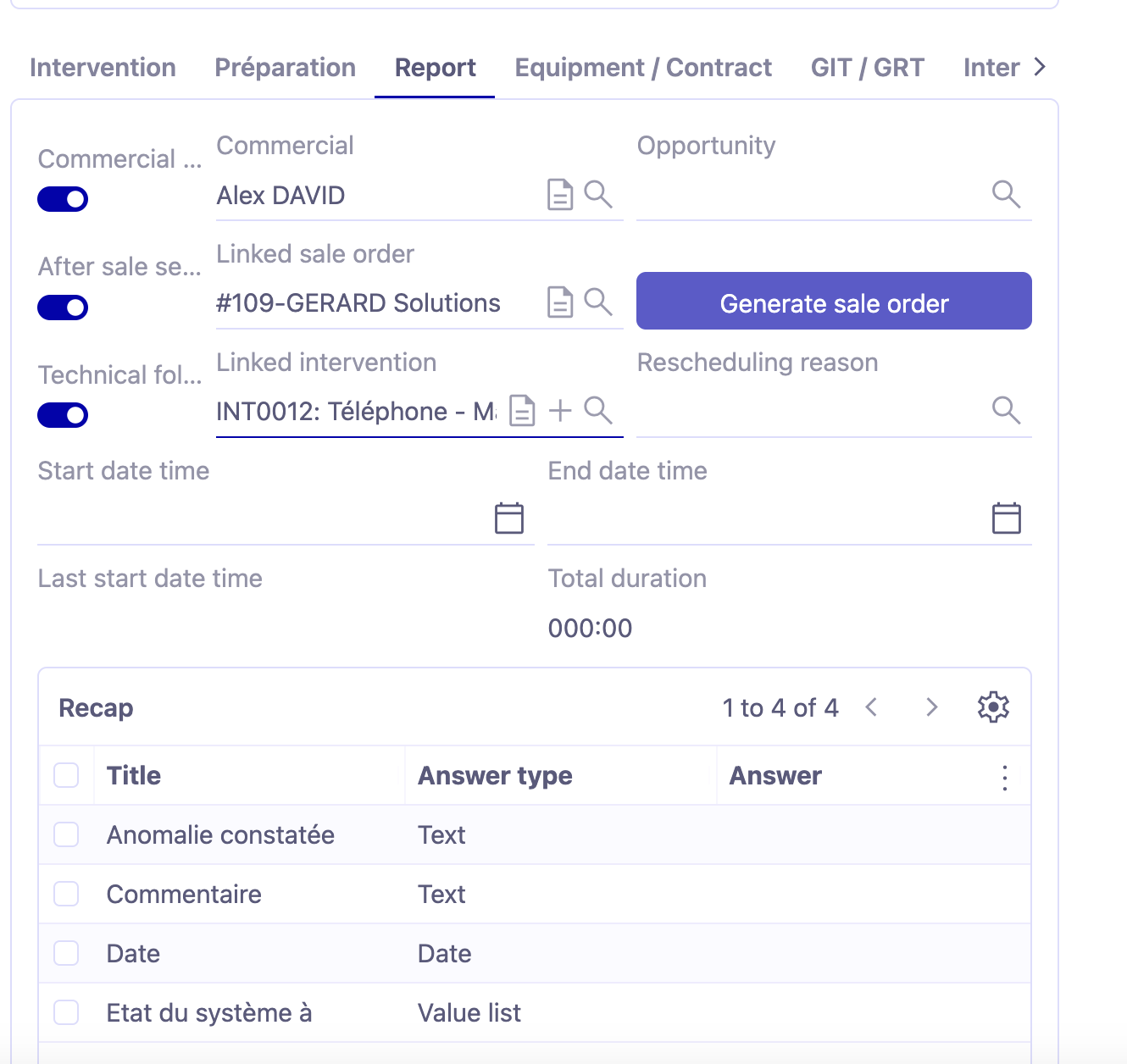Add new linked intervention plus icon
1127x1064 pixels.
[560, 411]
